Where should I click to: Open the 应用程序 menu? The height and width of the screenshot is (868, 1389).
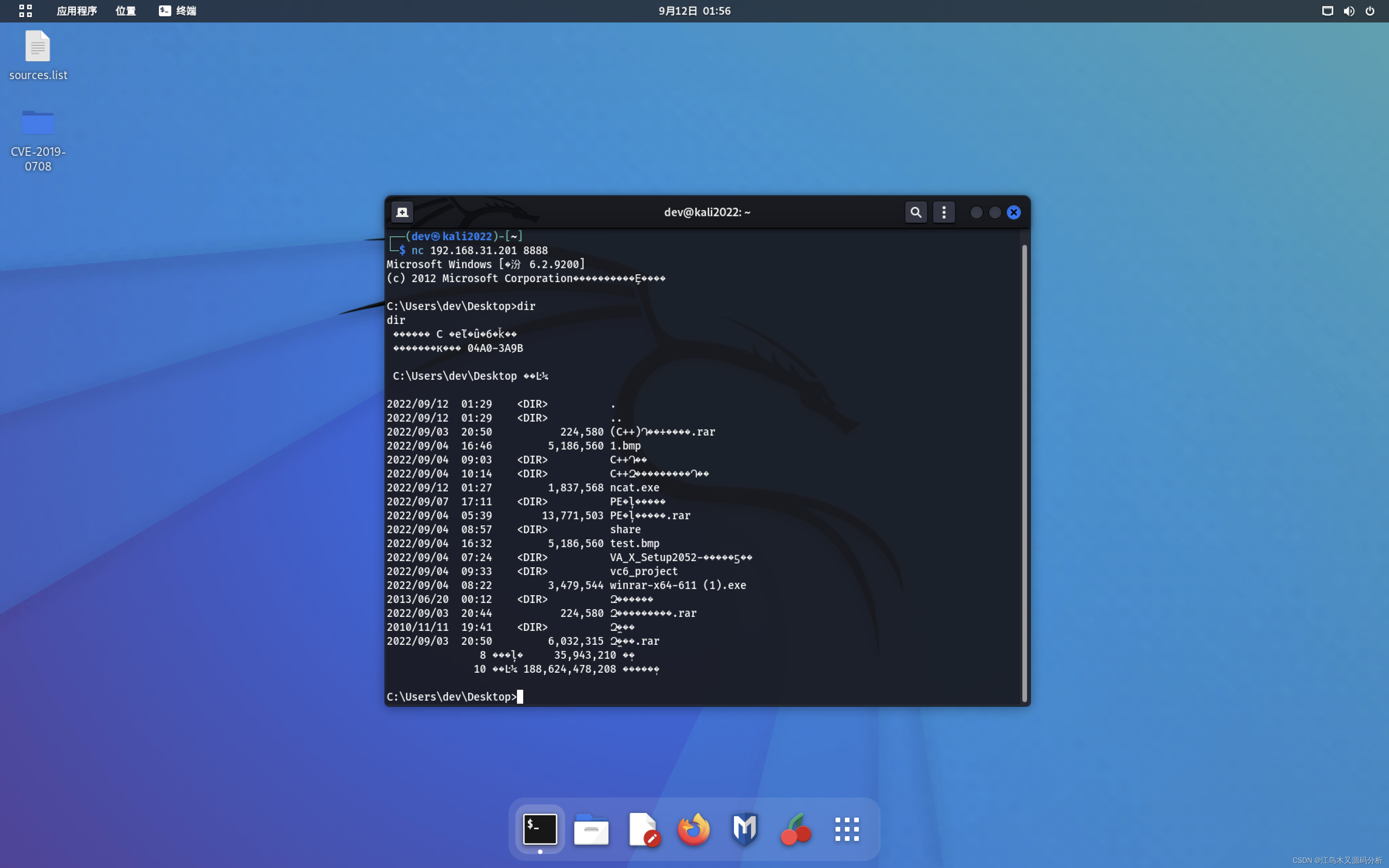[x=76, y=11]
